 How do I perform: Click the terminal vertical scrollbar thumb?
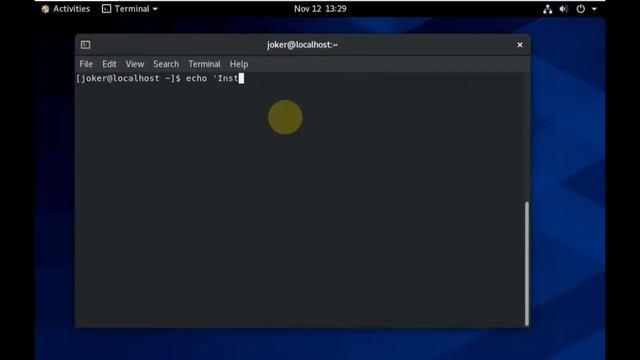pos(527,263)
